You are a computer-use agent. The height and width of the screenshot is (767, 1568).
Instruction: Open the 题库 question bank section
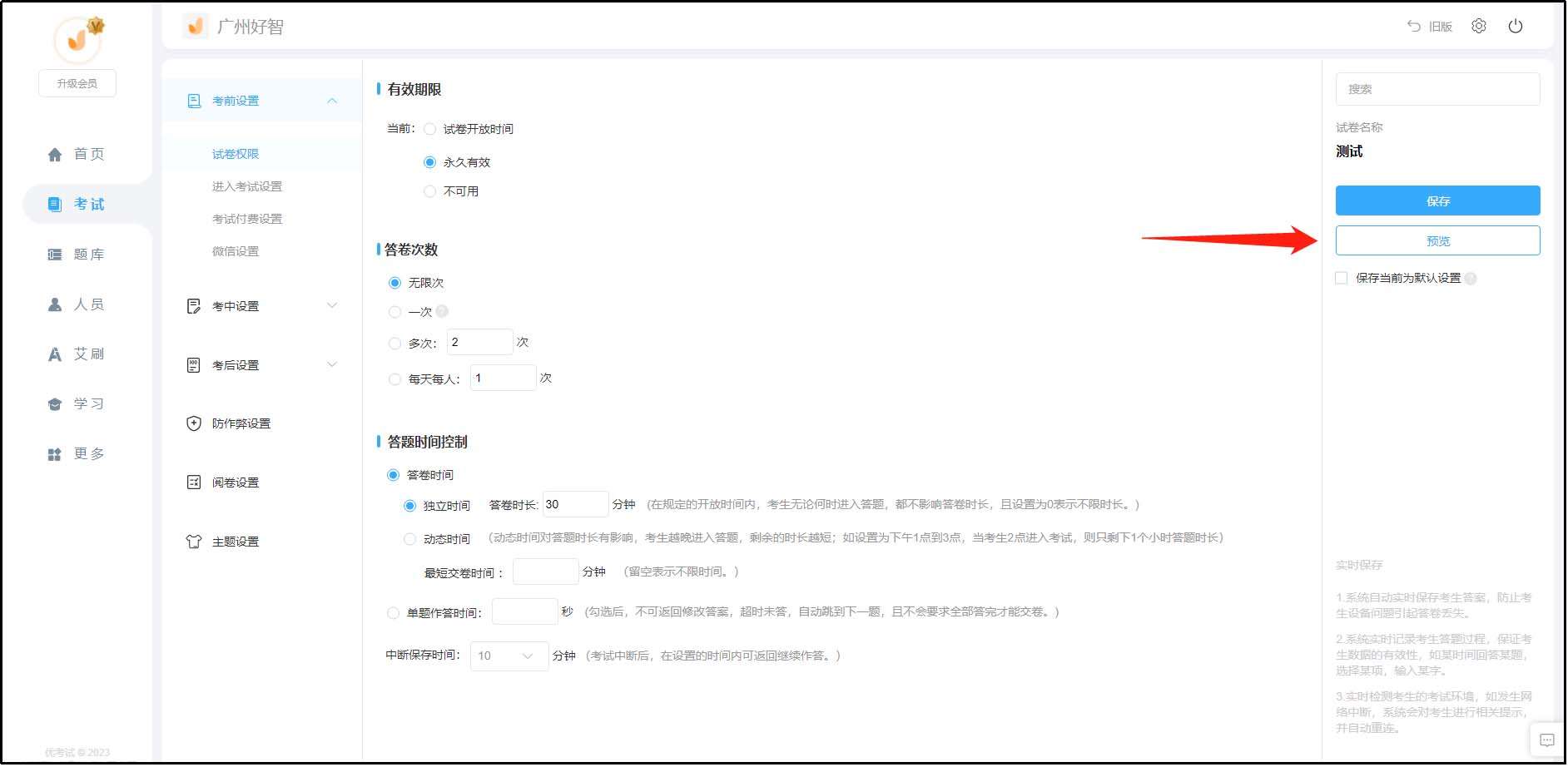pyautogui.click(x=87, y=254)
